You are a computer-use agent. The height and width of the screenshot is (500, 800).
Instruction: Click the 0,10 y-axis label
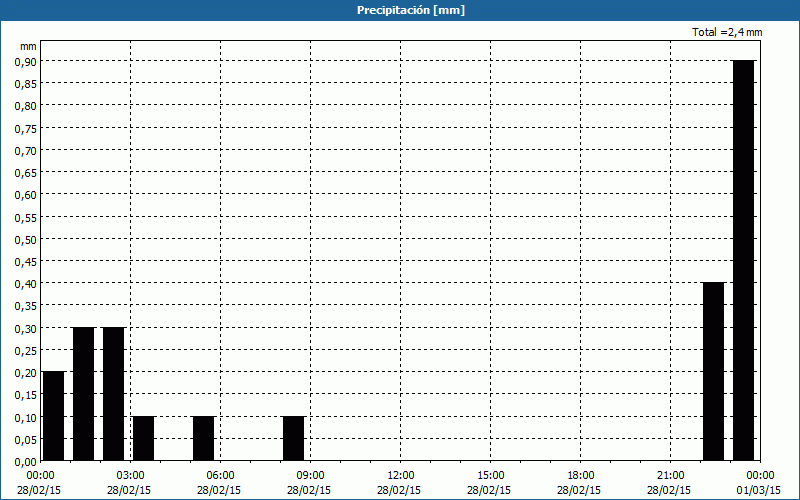[26, 417]
